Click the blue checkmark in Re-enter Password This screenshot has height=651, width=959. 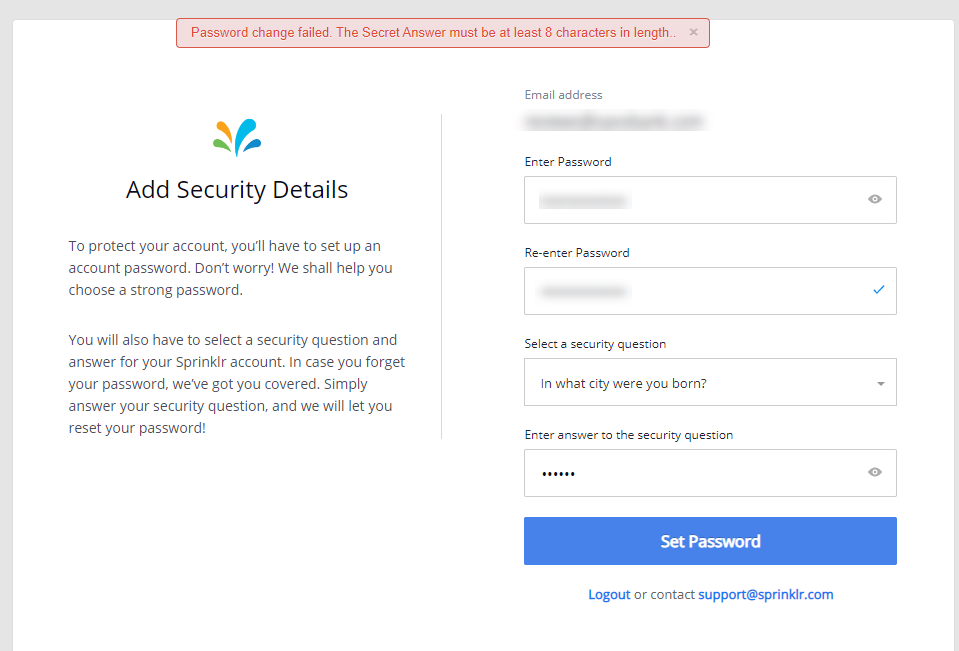coord(878,290)
